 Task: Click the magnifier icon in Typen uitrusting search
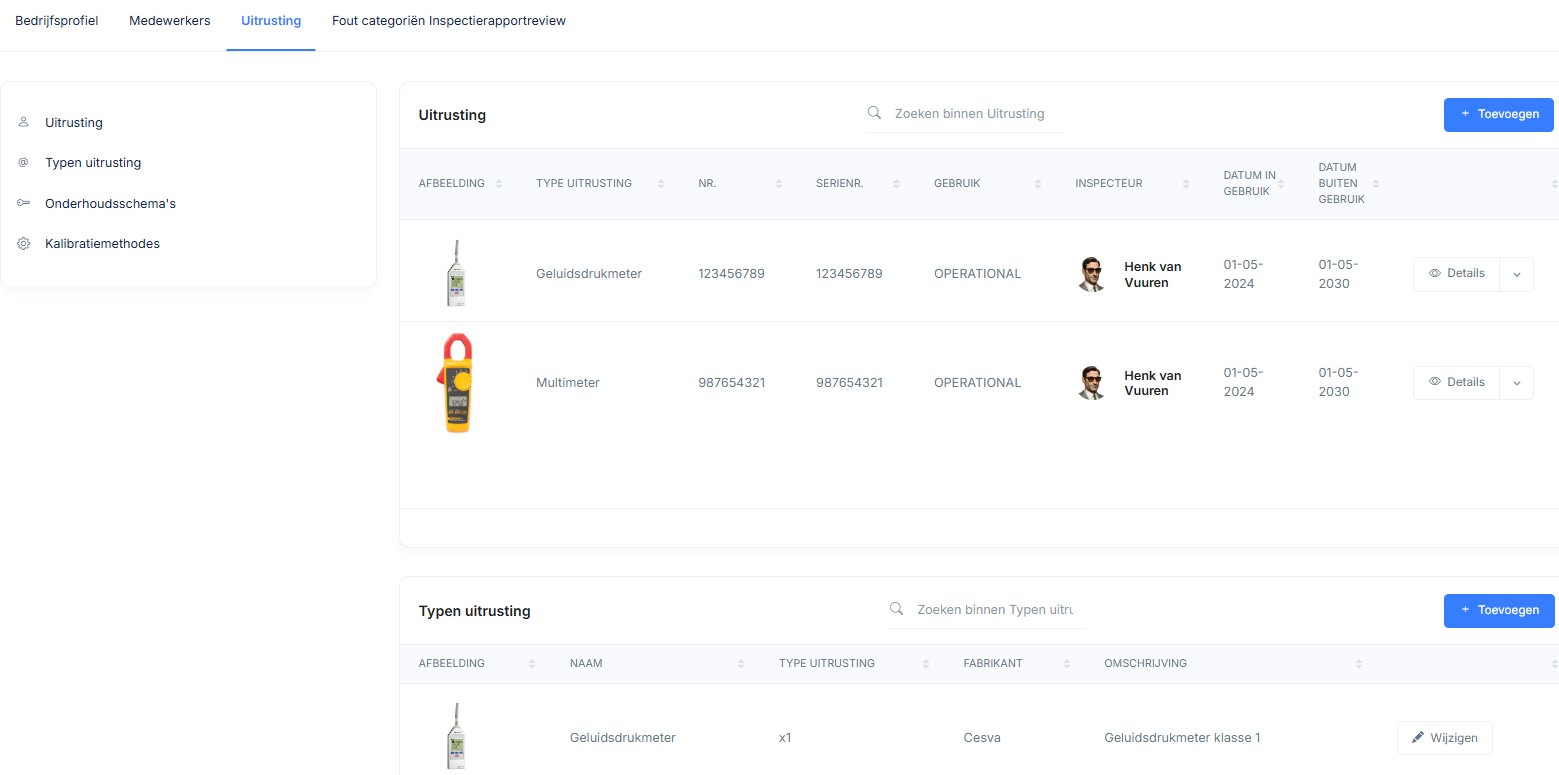[896, 609]
